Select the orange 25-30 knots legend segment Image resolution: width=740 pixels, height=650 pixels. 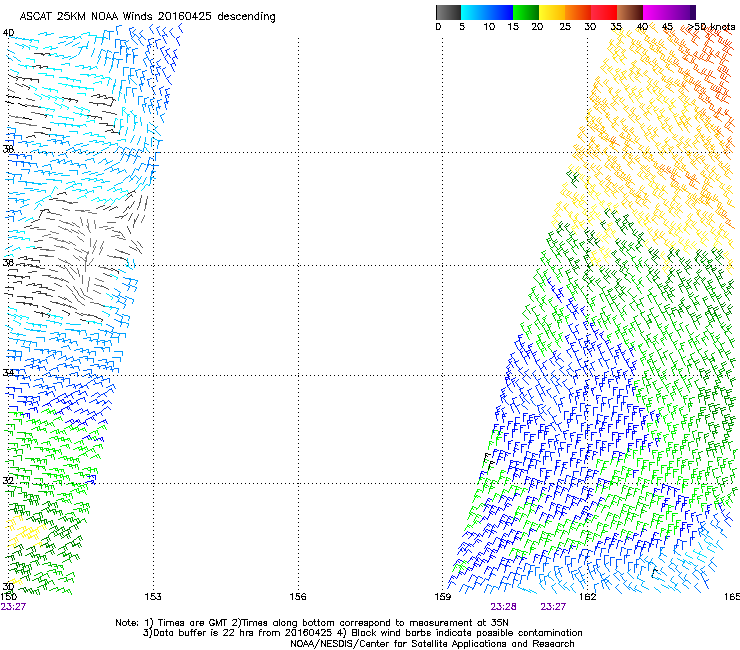tap(578, 12)
